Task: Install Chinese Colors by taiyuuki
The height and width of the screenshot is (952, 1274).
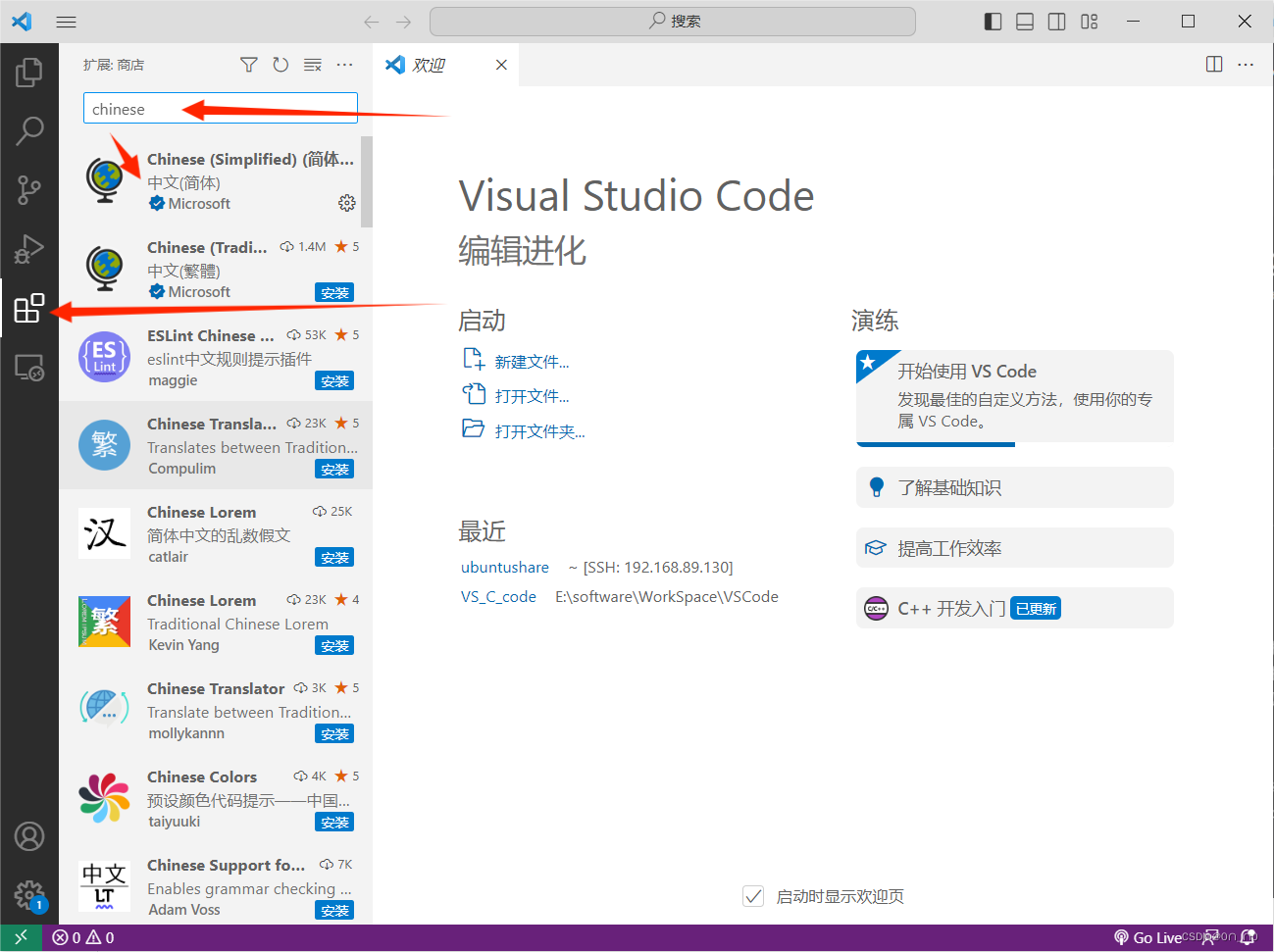Action: [334, 822]
